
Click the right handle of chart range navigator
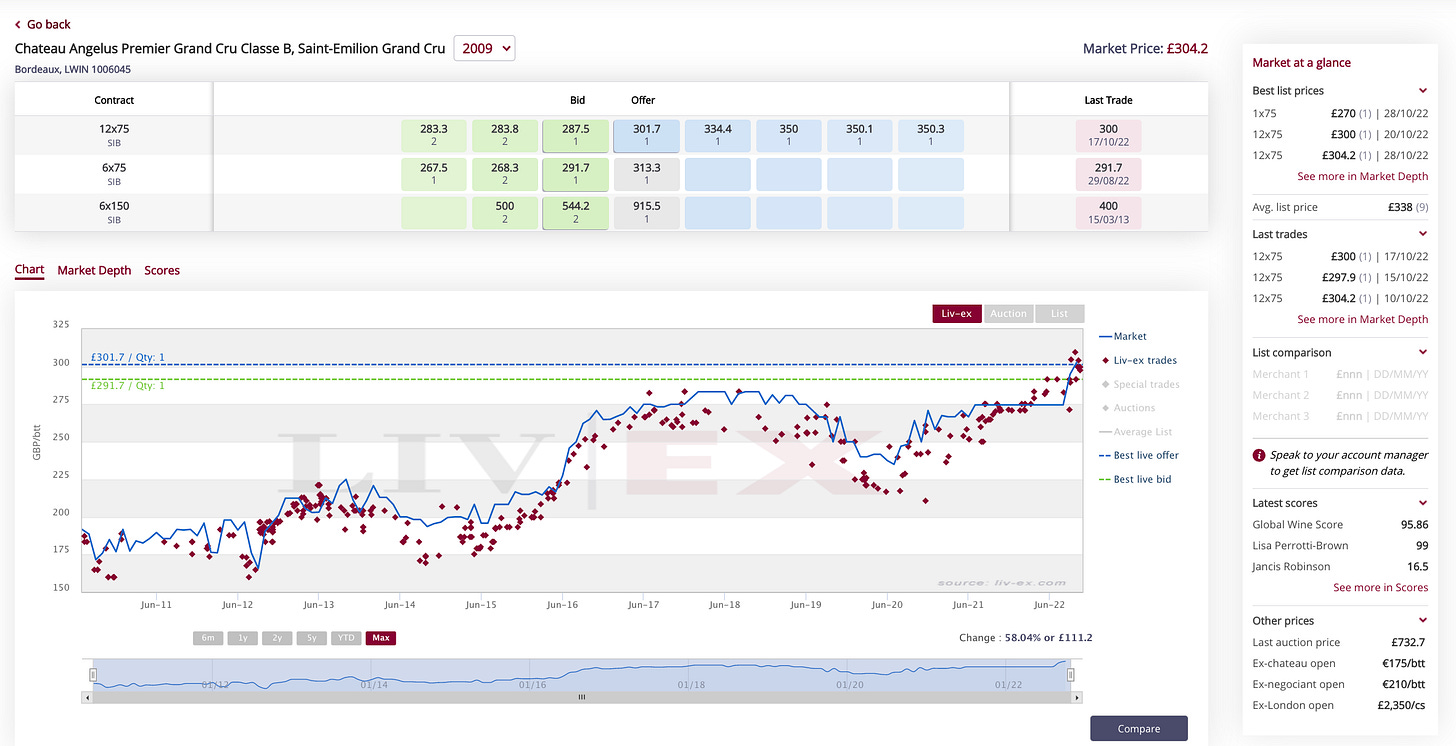1070,675
